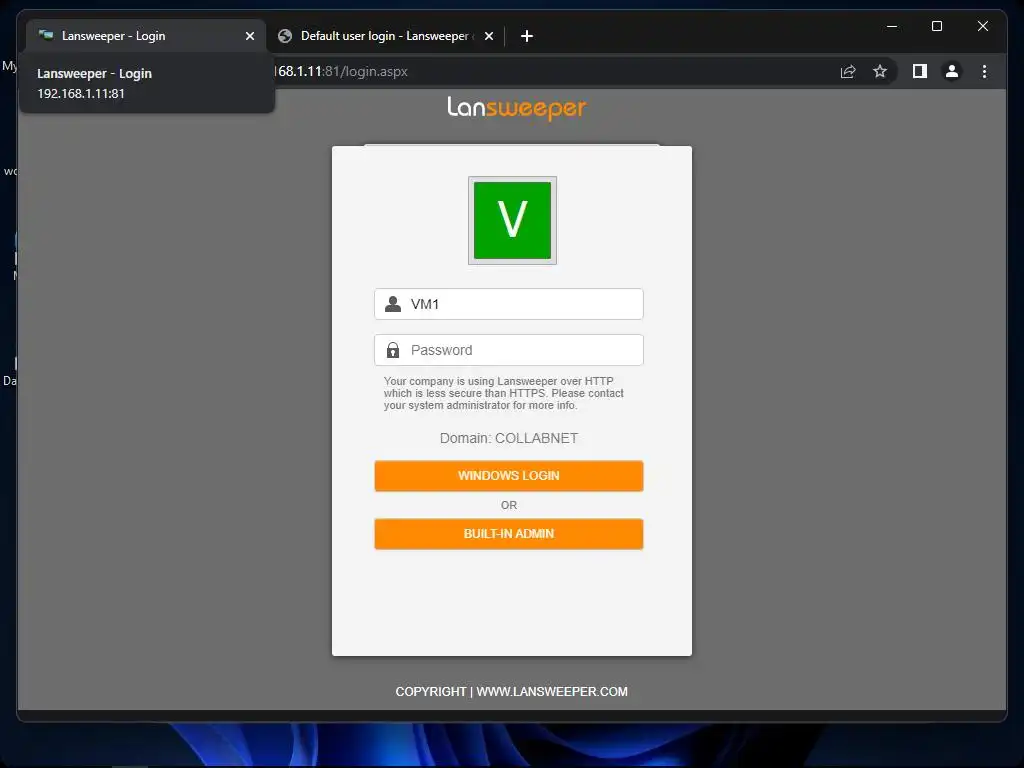Screen dimensions: 1024x768
Task: Click the green V user avatar
Action: 512,220
